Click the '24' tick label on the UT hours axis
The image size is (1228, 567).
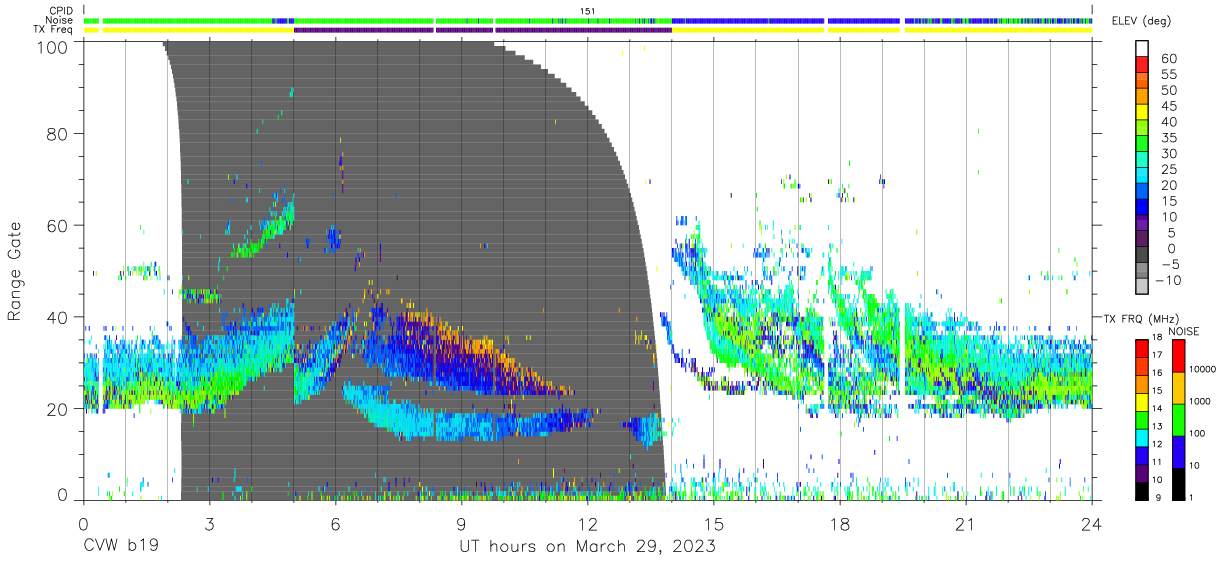pyautogui.click(x=1092, y=524)
